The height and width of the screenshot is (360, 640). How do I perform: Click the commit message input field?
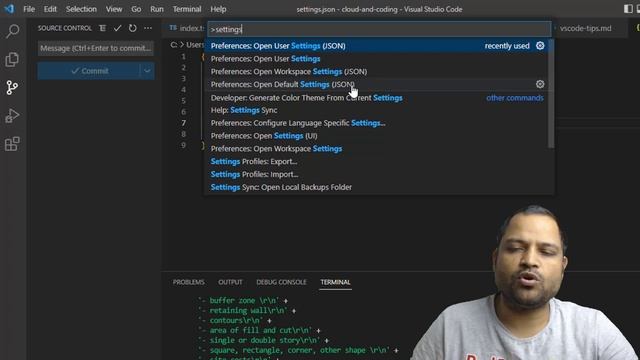coord(96,48)
